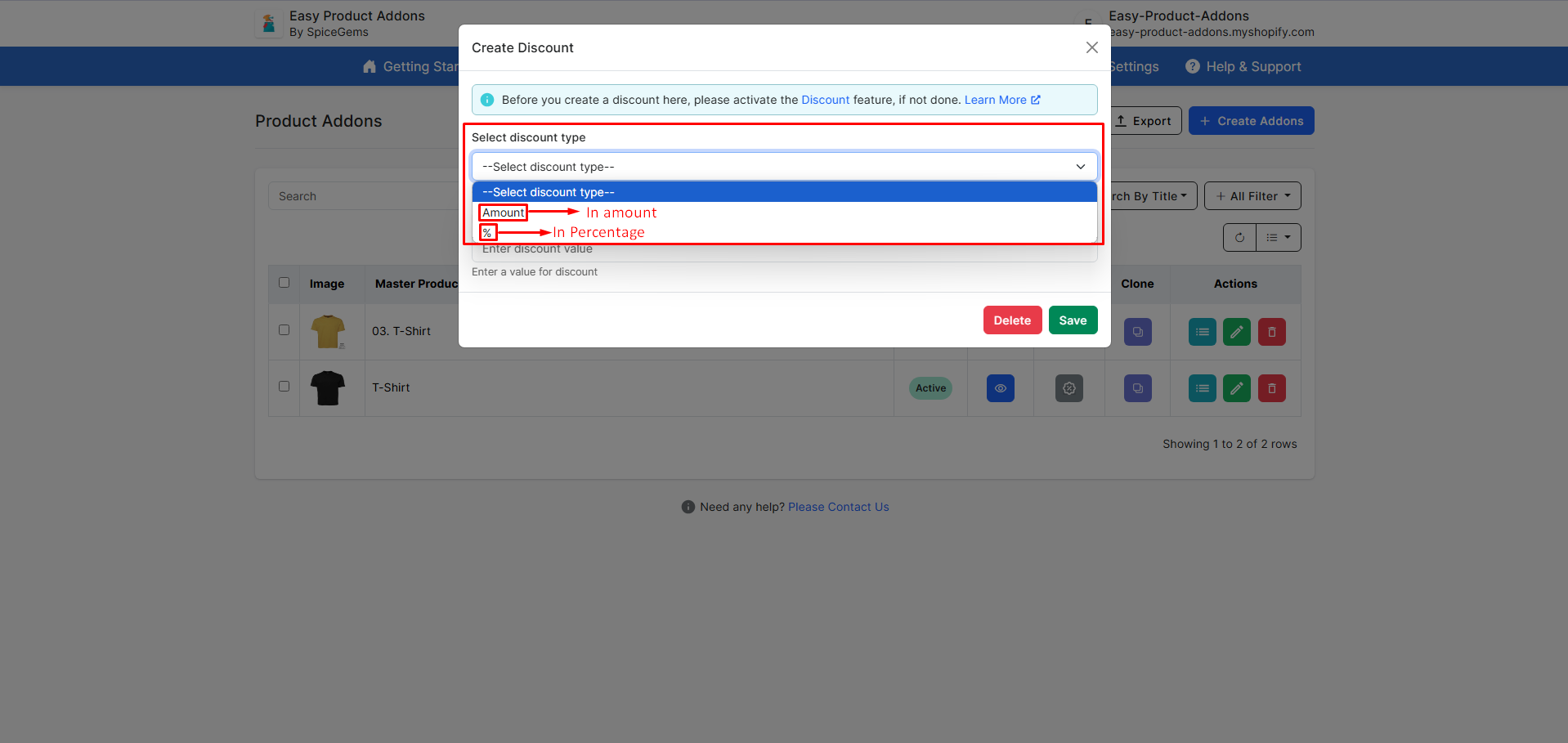Check the T-Shirt row checkbox
Viewport: 1568px width, 743px height.
pyautogui.click(x=284, y=387)
